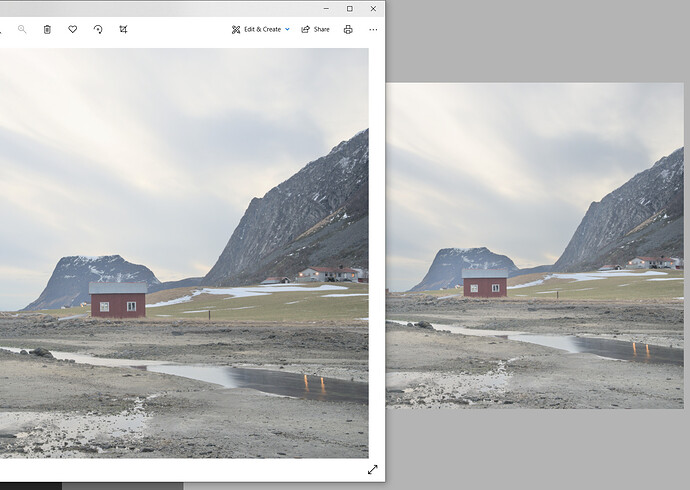
Task: Rotate the photo using the rotate icon
Action: (x=98, y=30)
